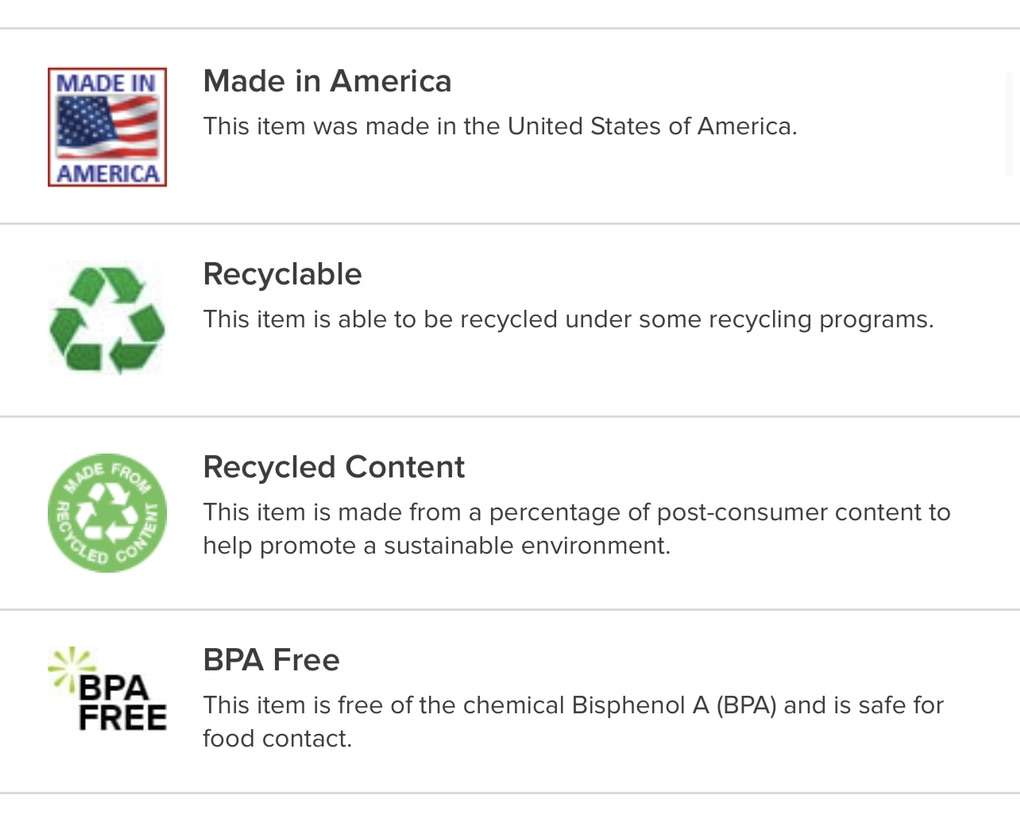Open the BPA Free heading
Viewport: 1020px width, 818px height.
tap(271, 660)
